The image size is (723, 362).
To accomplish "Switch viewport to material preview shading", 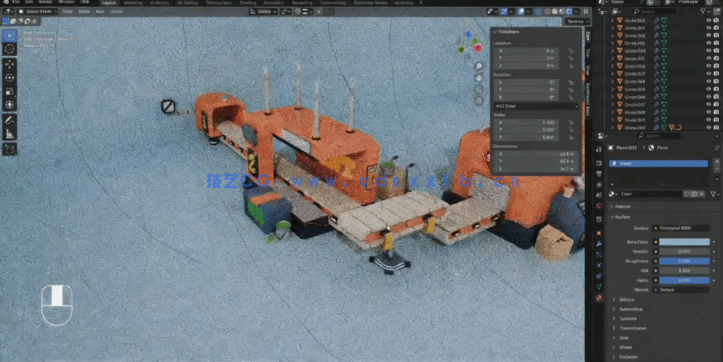I will 562,11.
